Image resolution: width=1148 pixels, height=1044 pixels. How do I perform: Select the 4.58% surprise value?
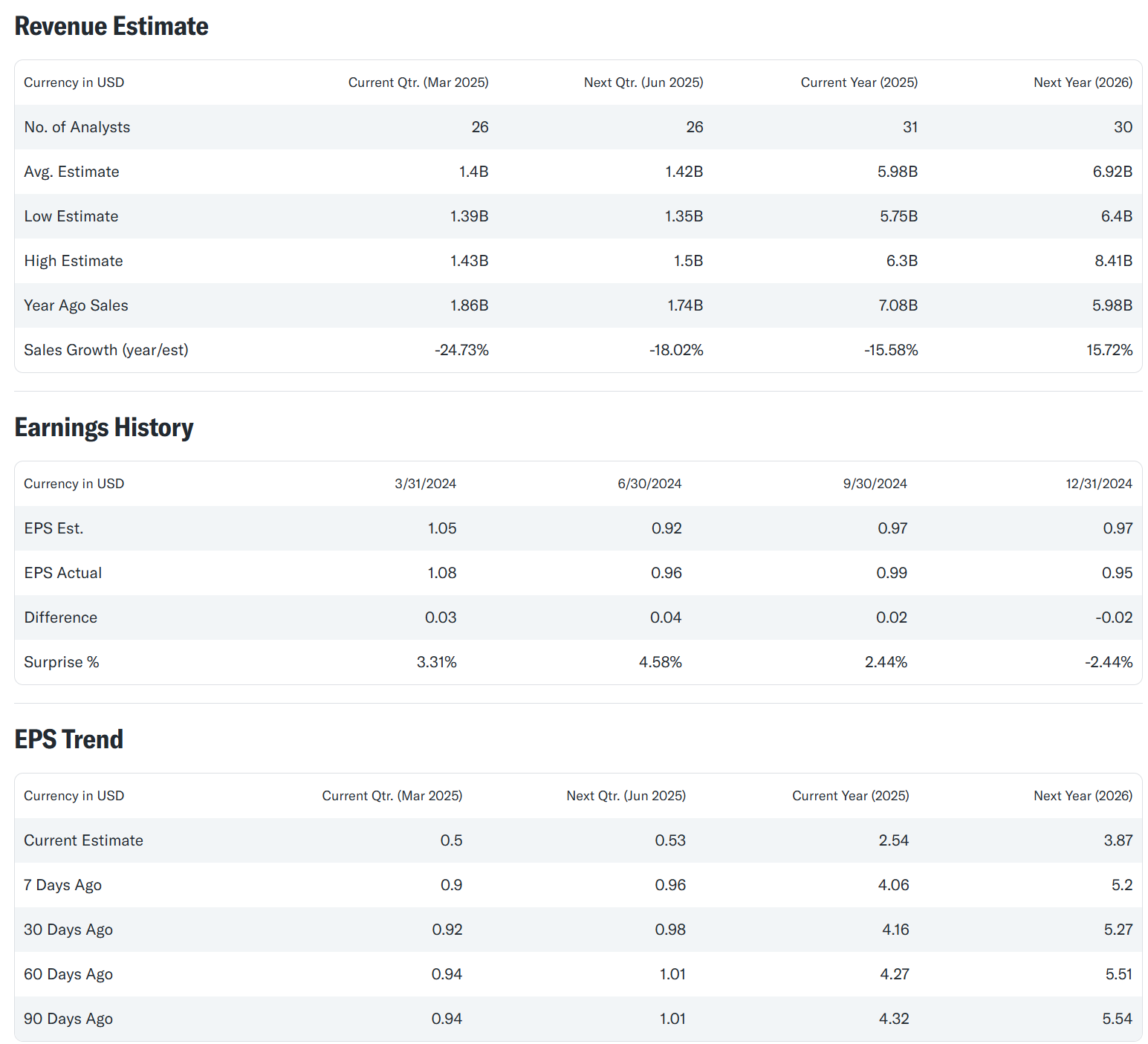click(660, 662)
